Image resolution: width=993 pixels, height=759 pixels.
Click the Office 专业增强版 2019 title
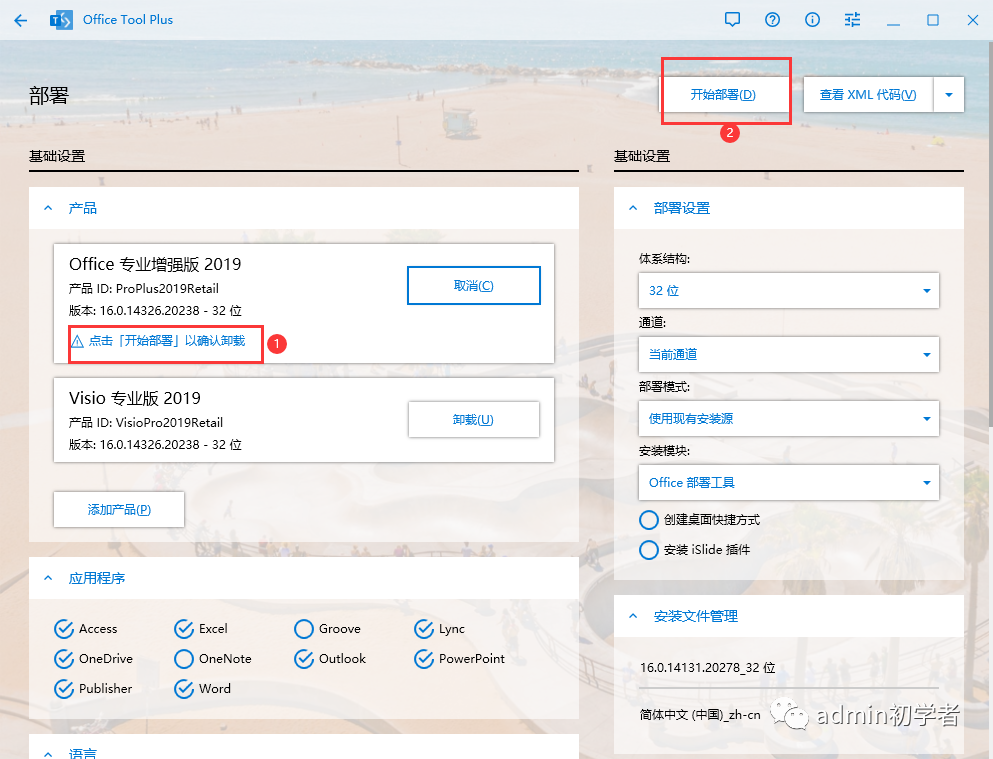(155, 264)
